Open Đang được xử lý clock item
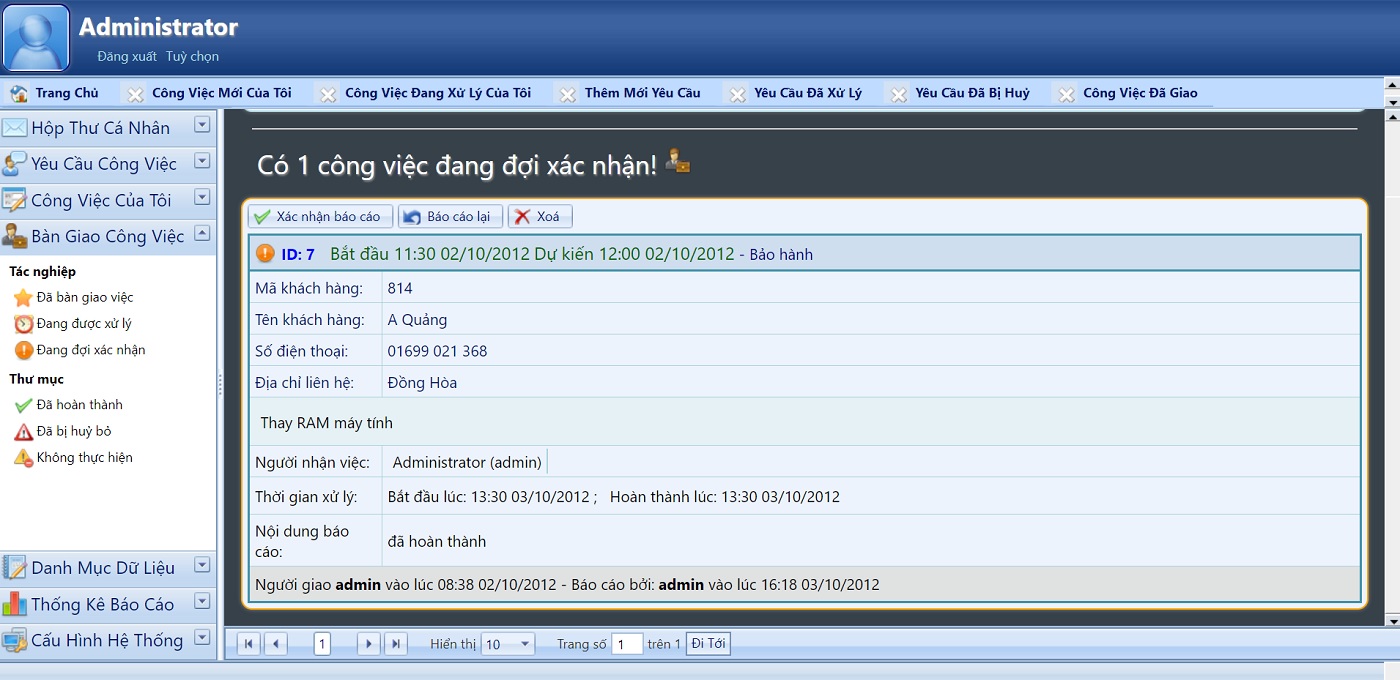Screen dimensions: 1400x680 click(83, 324)
